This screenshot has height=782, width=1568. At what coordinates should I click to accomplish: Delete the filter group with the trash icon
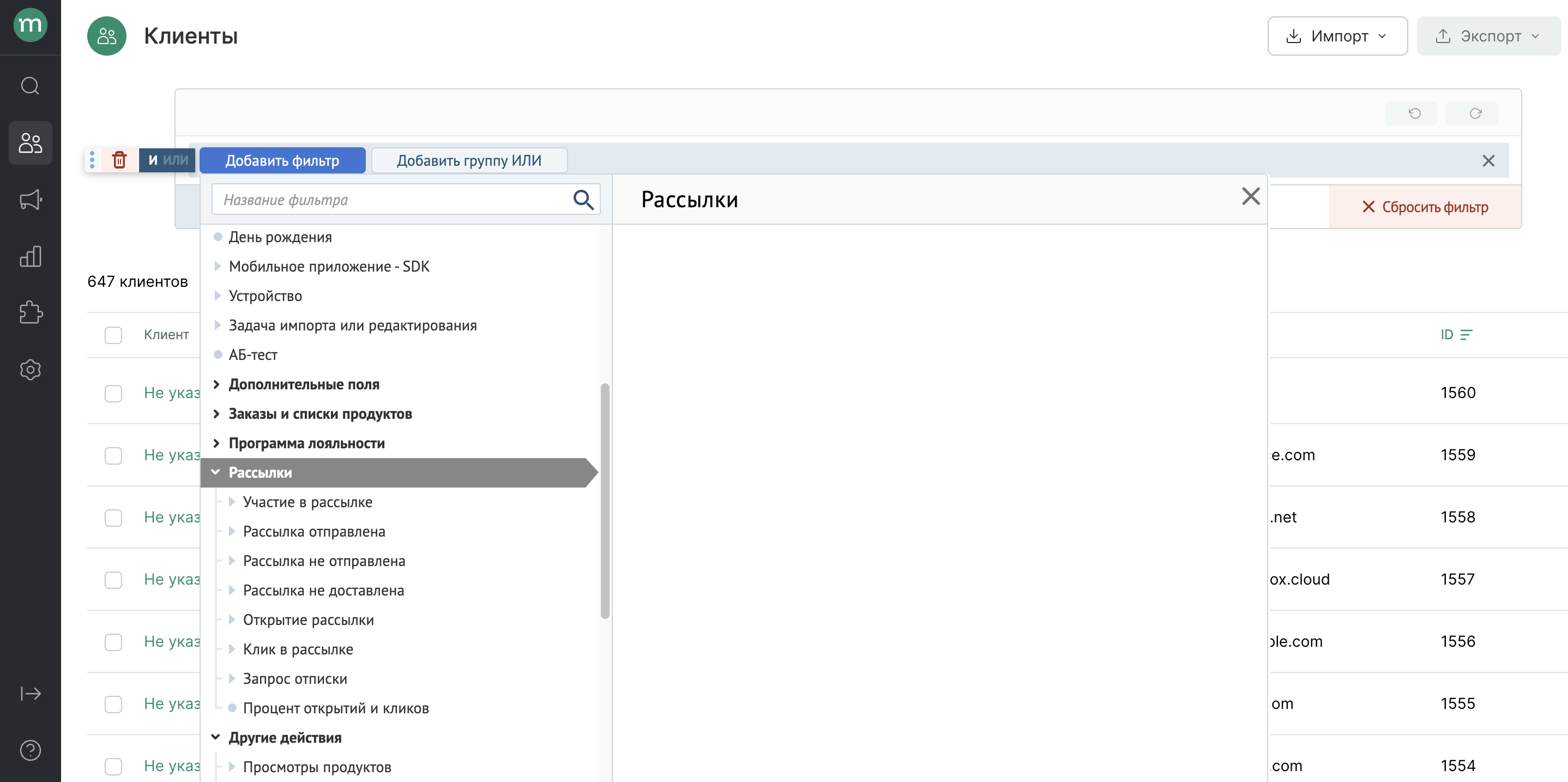(119, 160)
